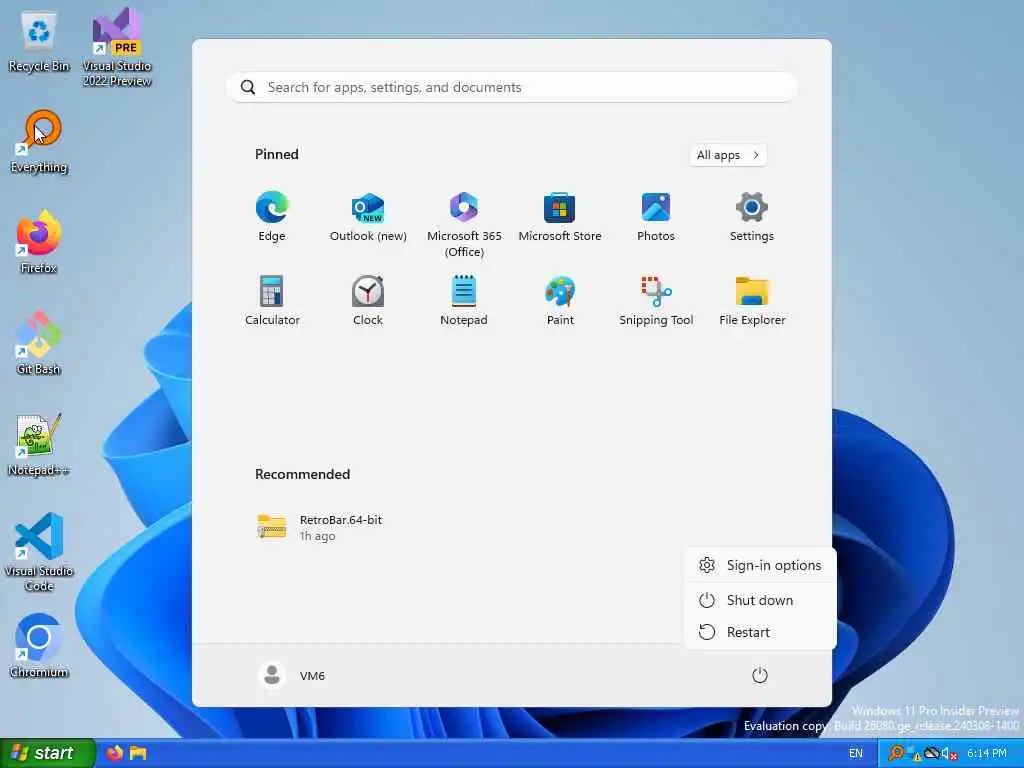Select the Git Bash desktop shortcut

[39, 344]
